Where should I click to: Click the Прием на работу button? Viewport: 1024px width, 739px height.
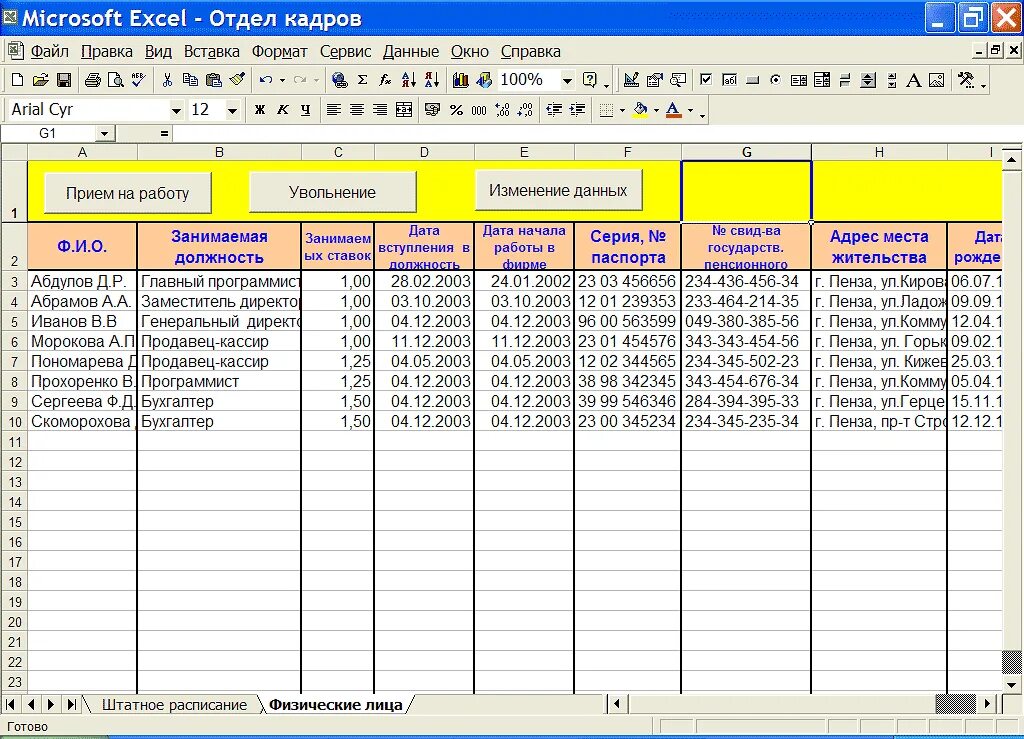(x=127, y=193)
